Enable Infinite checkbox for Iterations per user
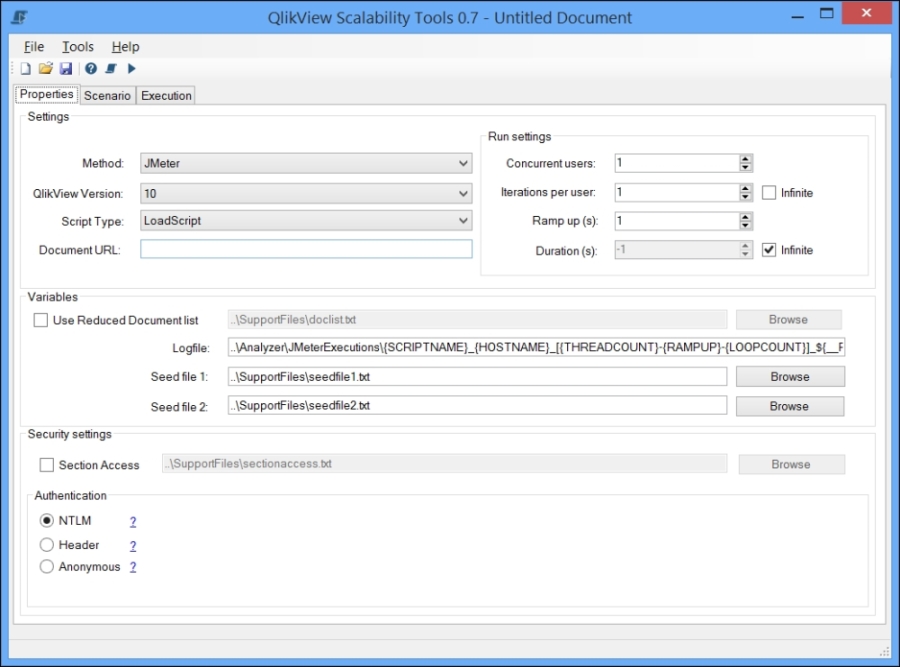Screen dimensions: 900x667 [x=769, y=193]
